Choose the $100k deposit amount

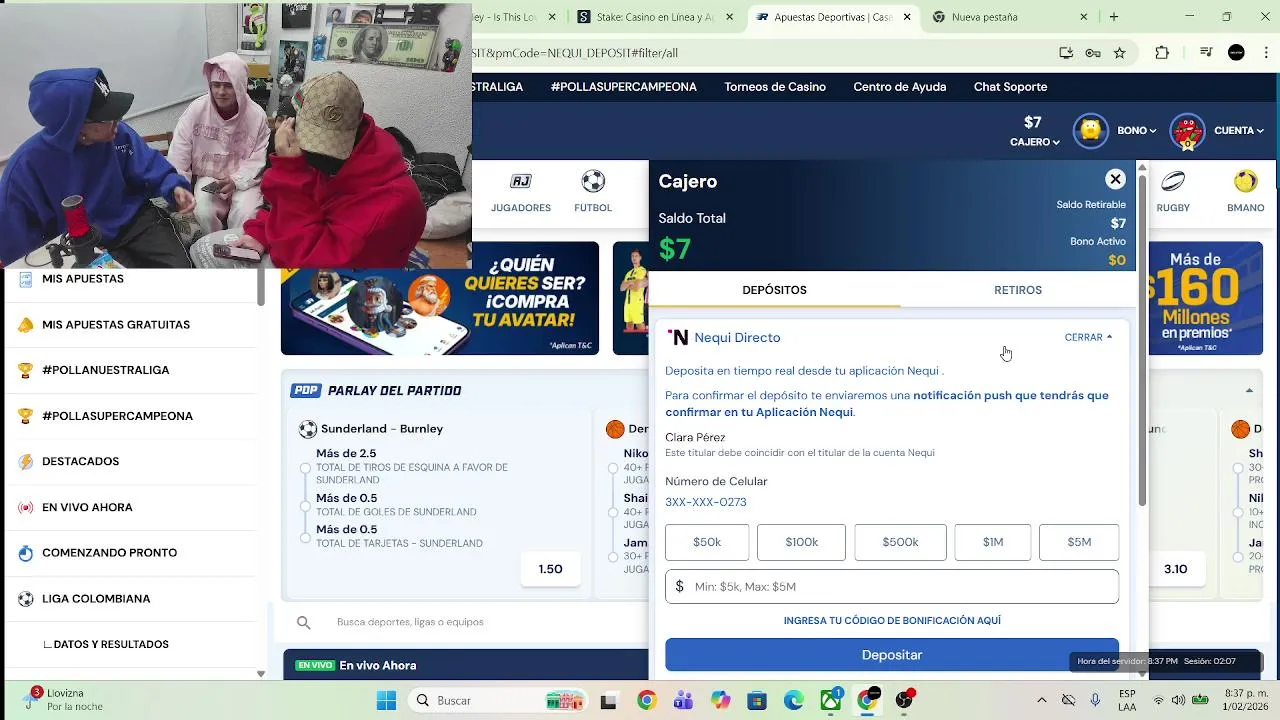pos(801,542)
